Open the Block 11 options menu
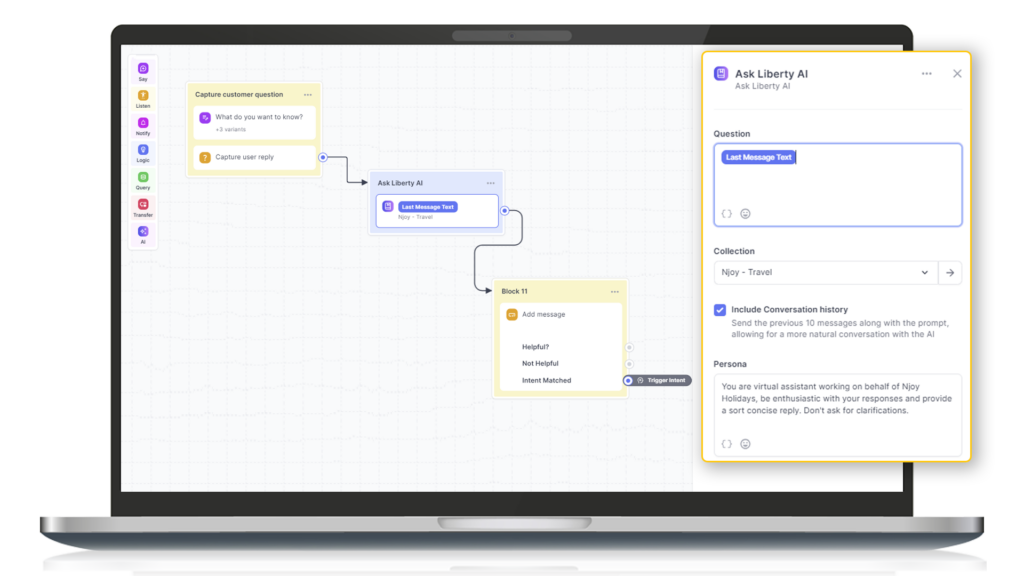 [615, 291]
